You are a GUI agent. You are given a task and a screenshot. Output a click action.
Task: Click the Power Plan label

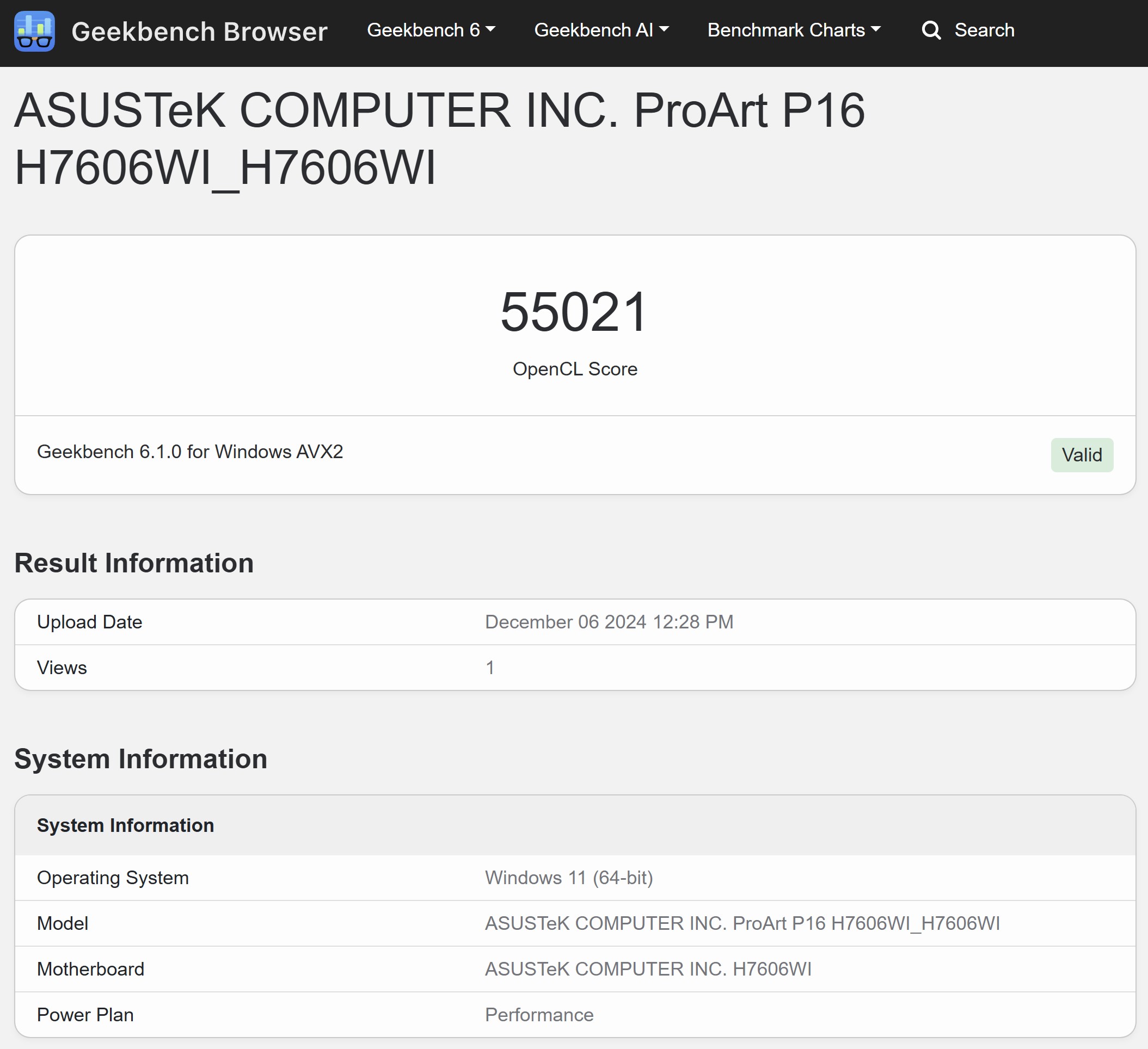coord(85,1015)
